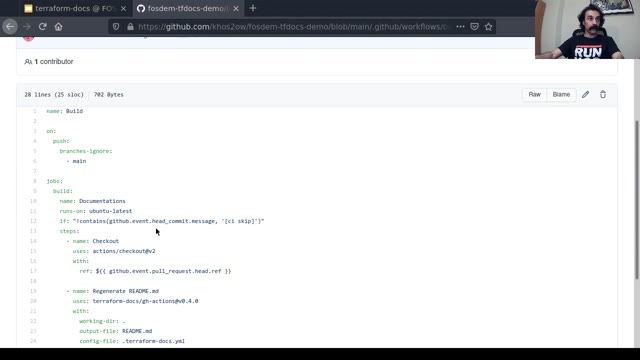Open browser home page icon
Viewport: 640px width, 360px height.
[58, 27]
